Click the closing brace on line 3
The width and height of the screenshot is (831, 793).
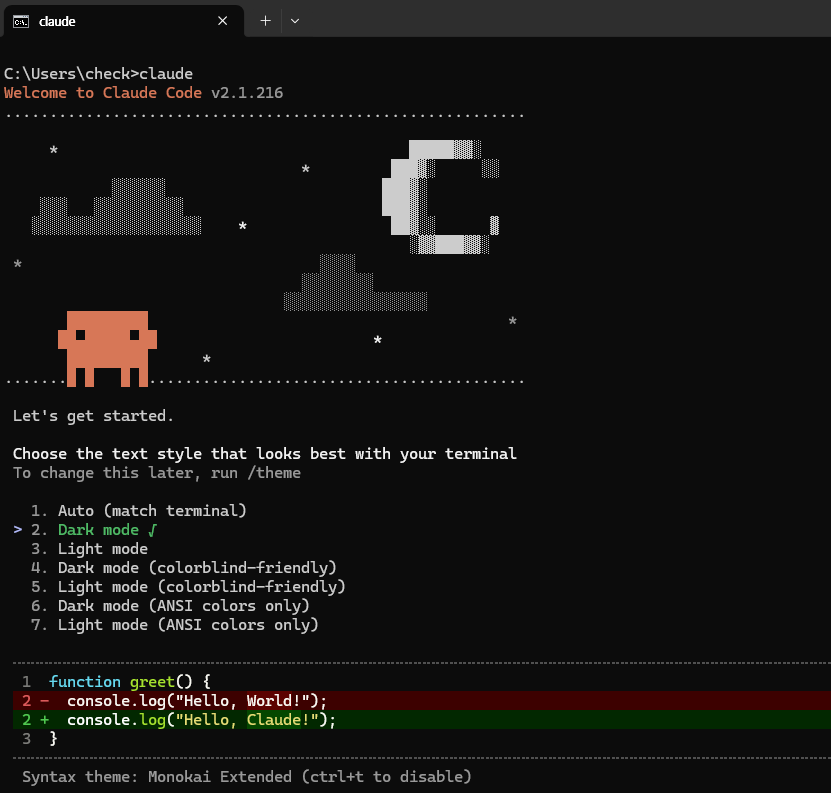coord(53,739)
